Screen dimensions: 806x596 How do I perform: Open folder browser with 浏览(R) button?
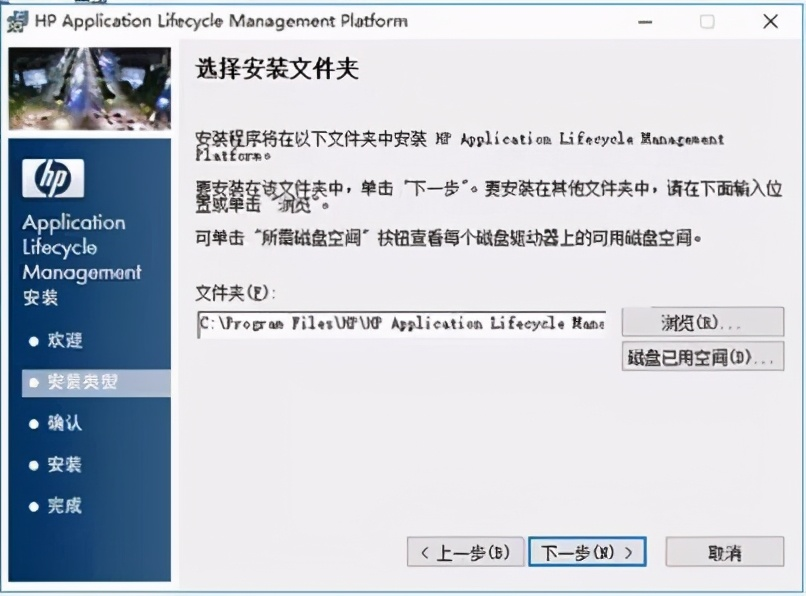tap(702, 322)
